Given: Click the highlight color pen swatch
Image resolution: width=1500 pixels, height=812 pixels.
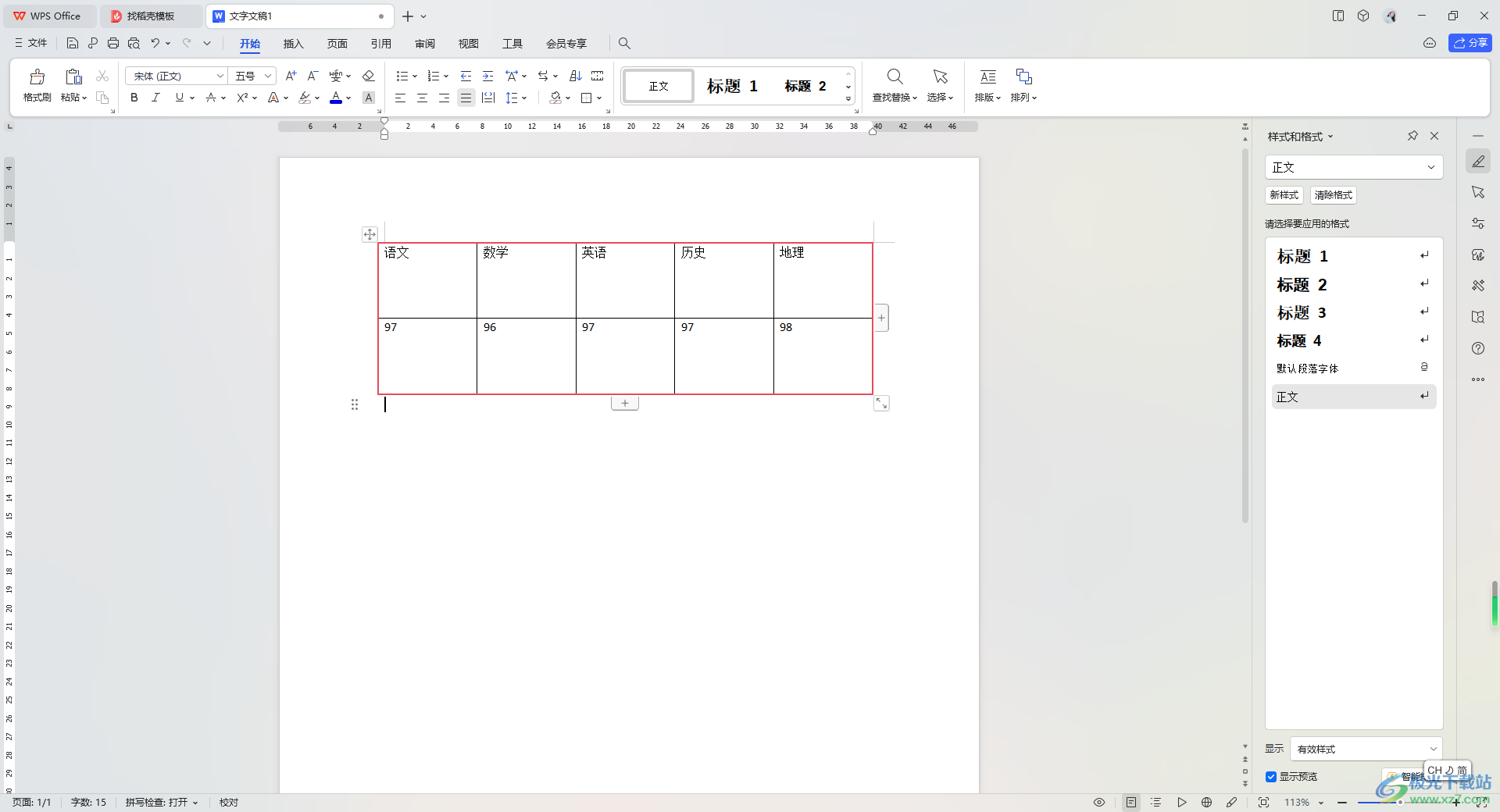Looking at the screenshot, I should [305, 98].
